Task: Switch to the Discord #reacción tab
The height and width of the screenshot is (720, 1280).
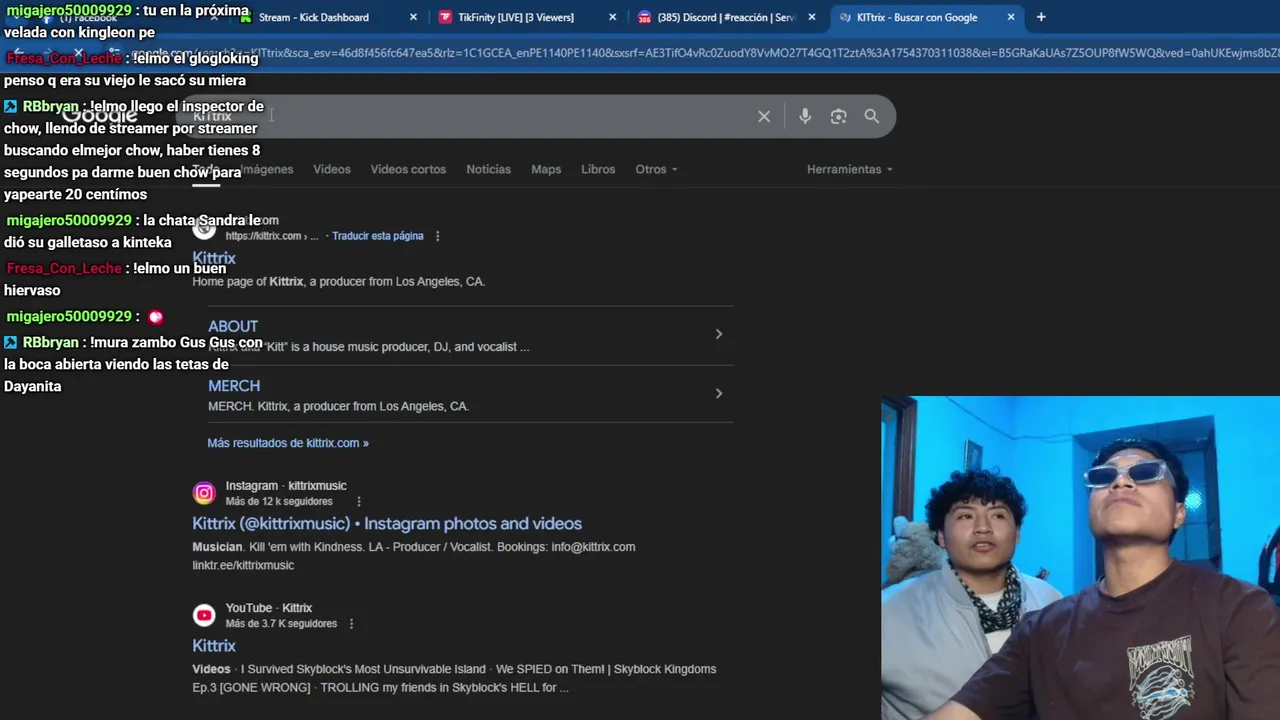Action: pyautogui.click(x=726, y=17)
